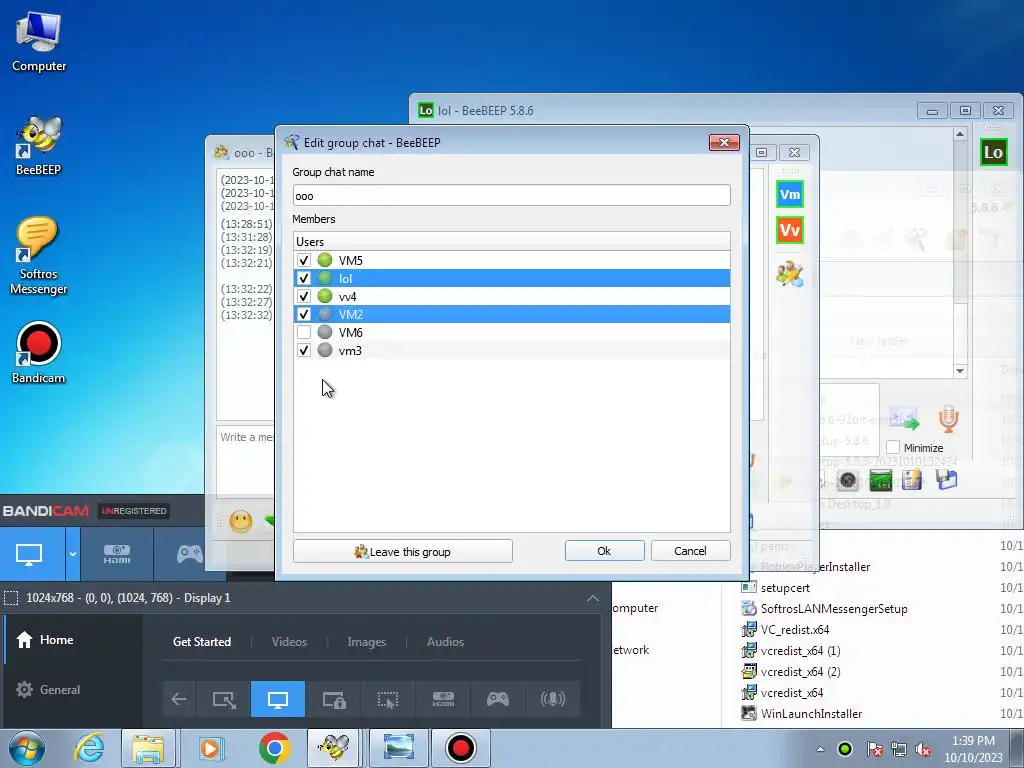Select the audio-only recording icon
Screen dimensions: 1024x768
(552, 699)
